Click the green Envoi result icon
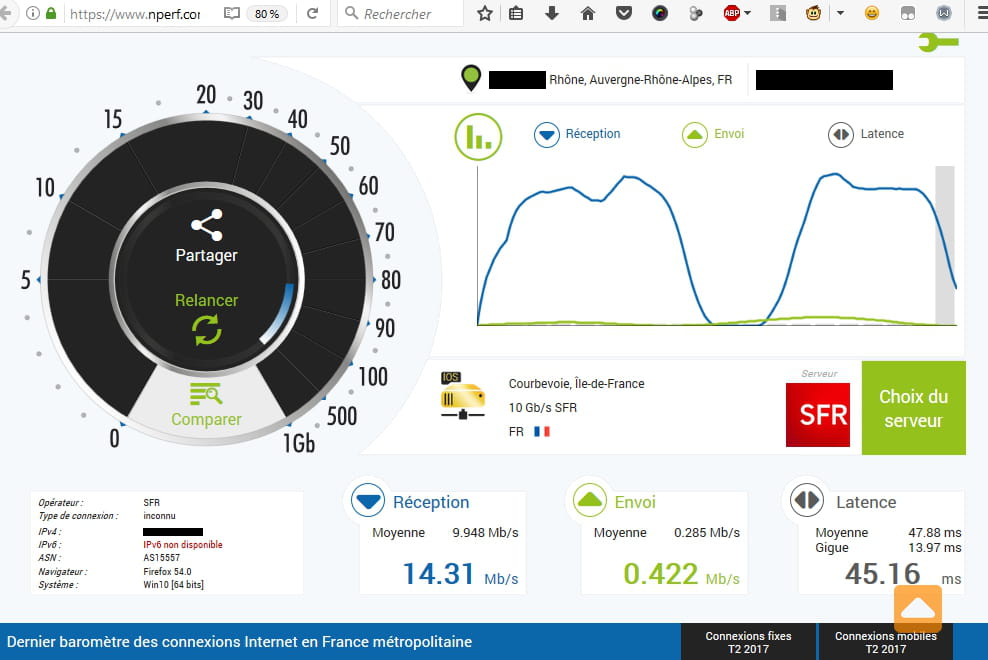988x660 pixels. point(590,500)
